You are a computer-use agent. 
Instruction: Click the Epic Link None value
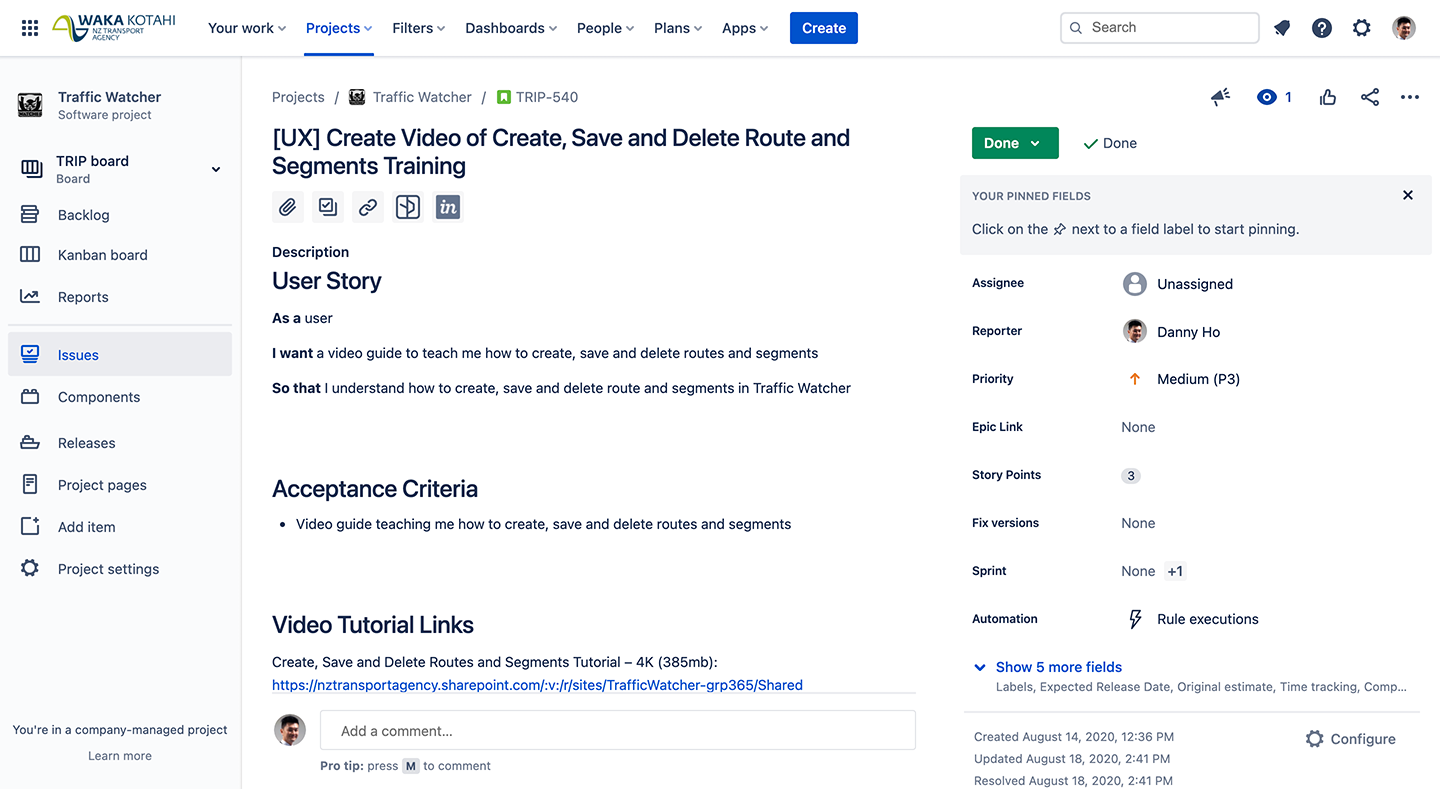(x=1138, y=427)
